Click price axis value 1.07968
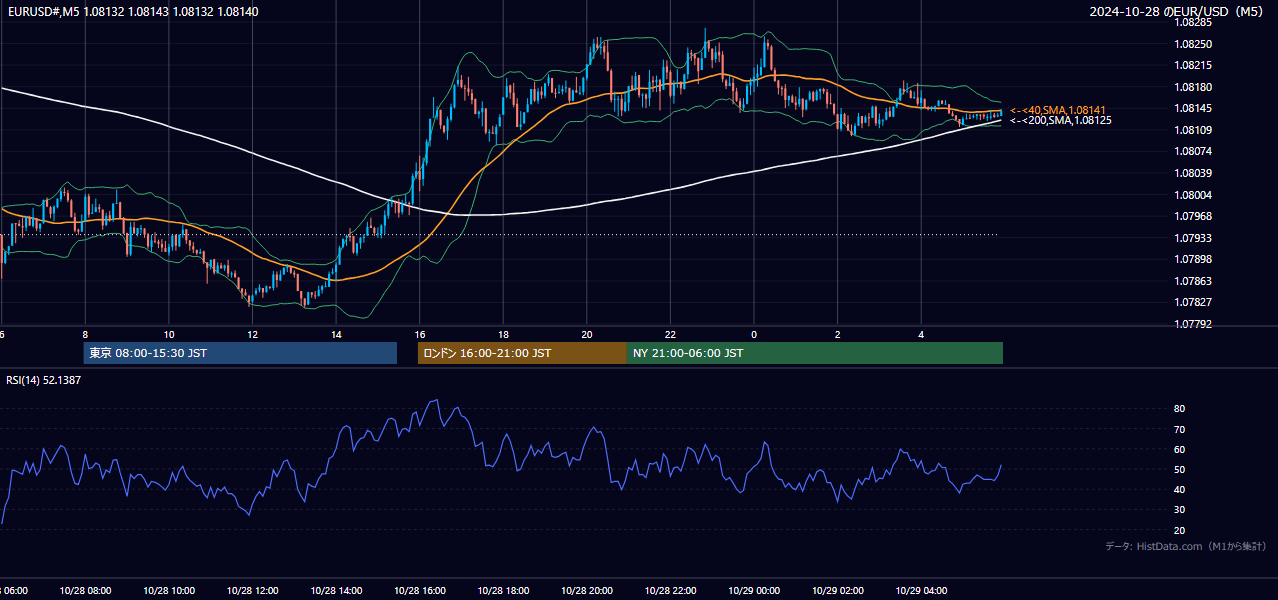This screenshot has width=1278, height=600. (x=1194, y=216)
